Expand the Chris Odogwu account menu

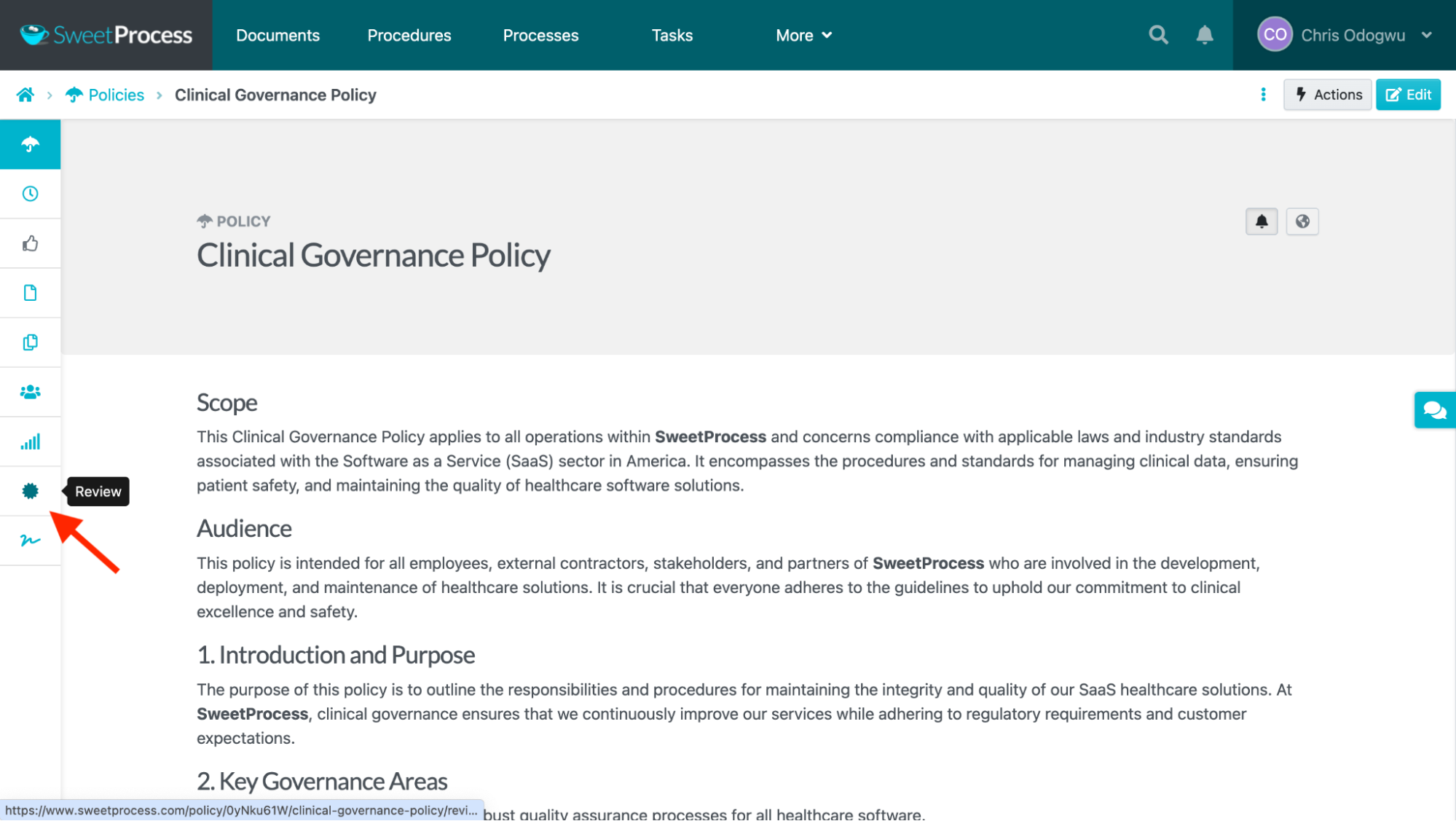coord(1345,35)
